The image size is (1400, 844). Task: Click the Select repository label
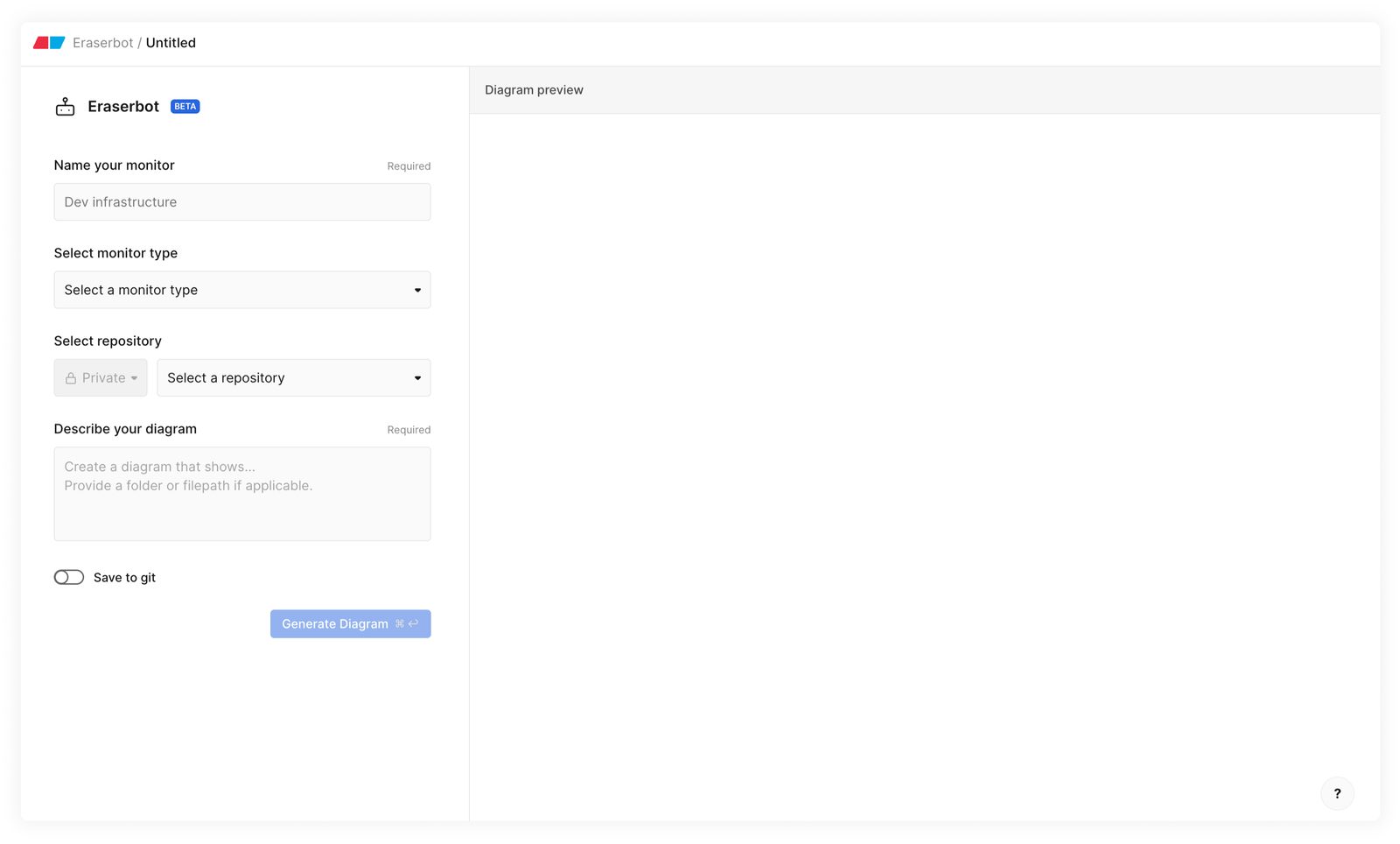coord(108,341)
